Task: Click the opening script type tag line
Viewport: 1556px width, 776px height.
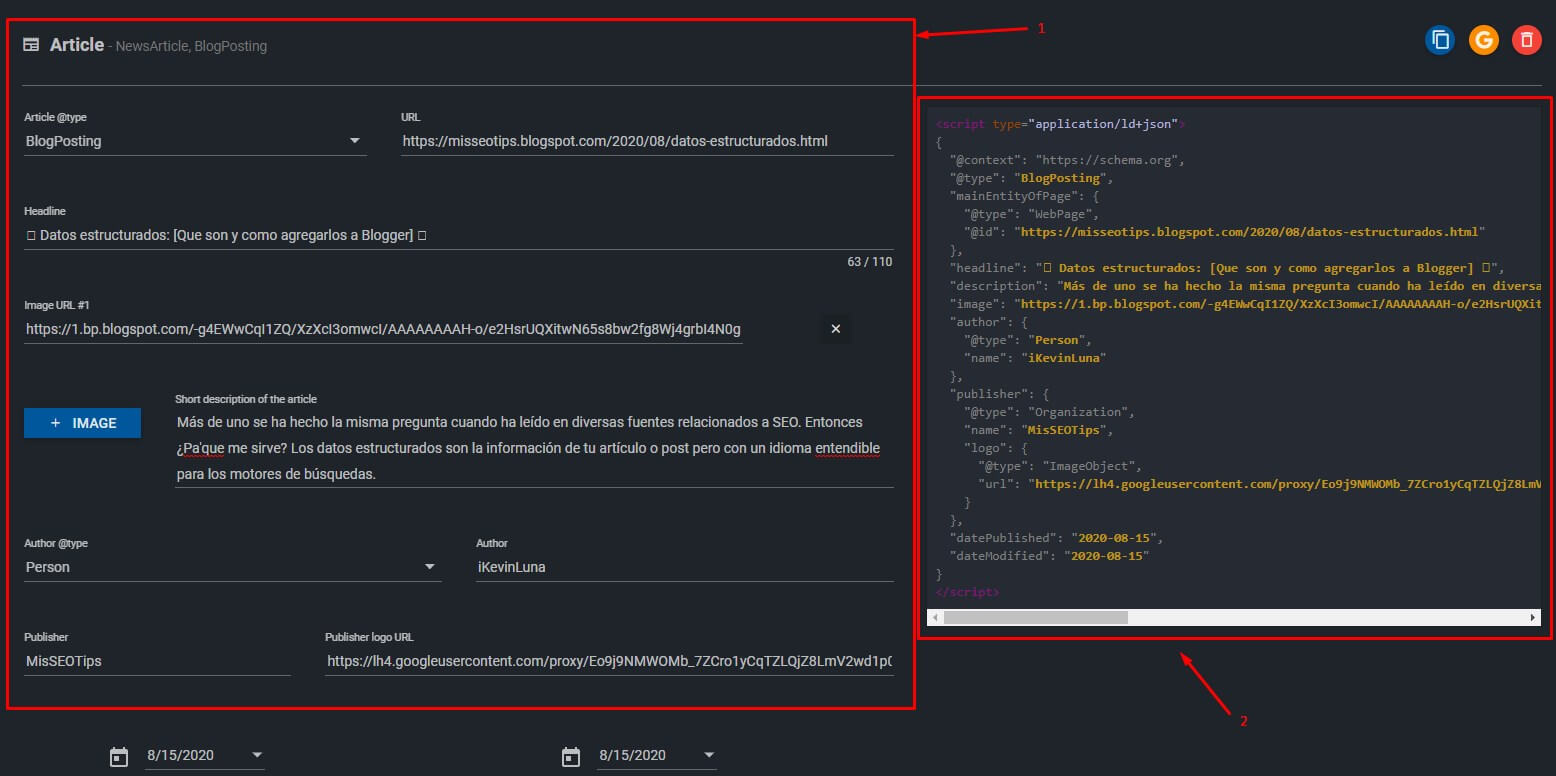Action: [x=1061, y=124]
